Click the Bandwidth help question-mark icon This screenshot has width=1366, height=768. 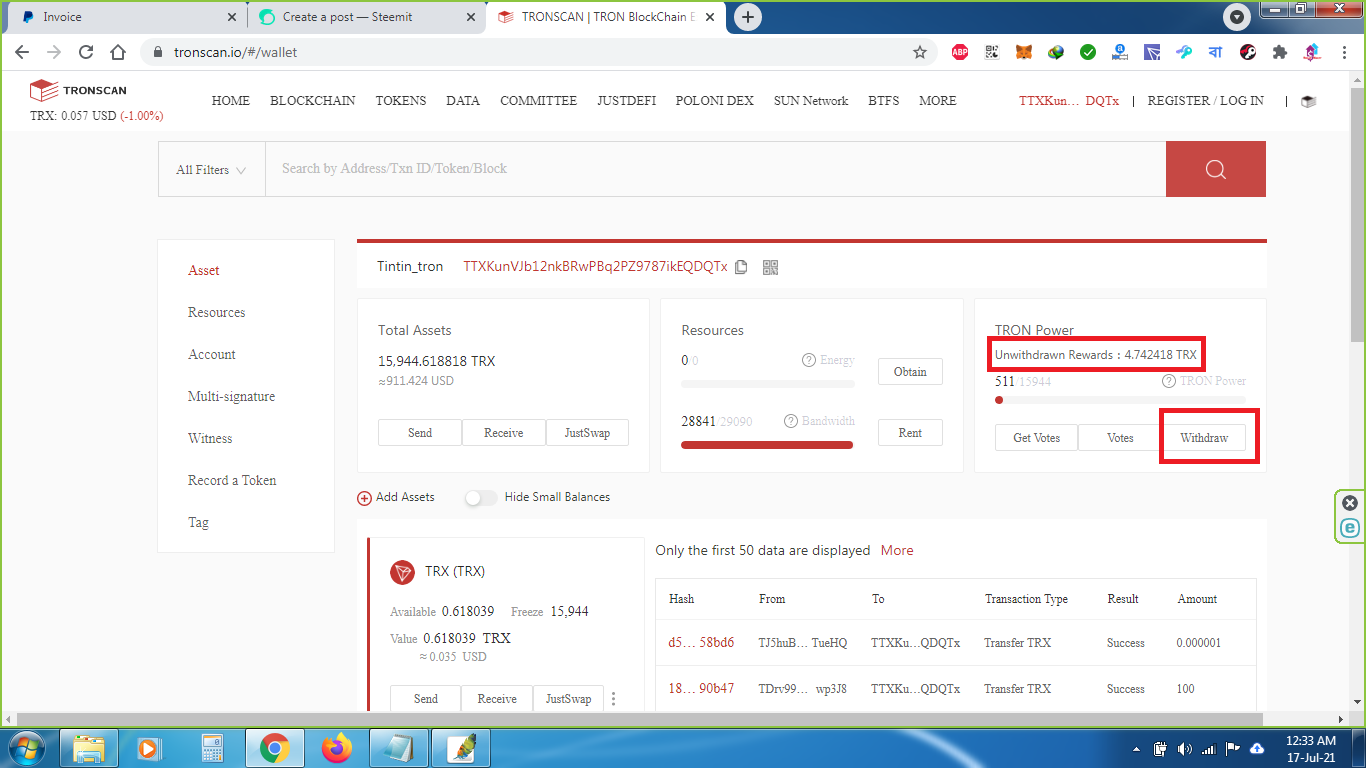point(791,421)
